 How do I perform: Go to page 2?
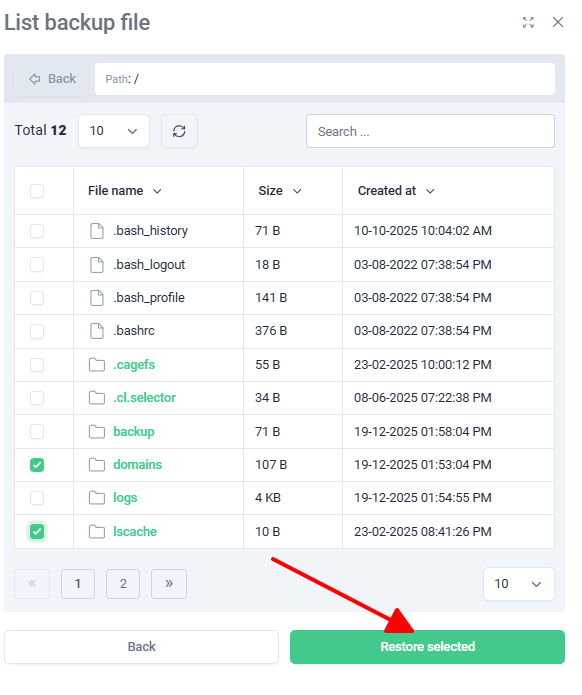pyautogui.click(x=123, y=584)
